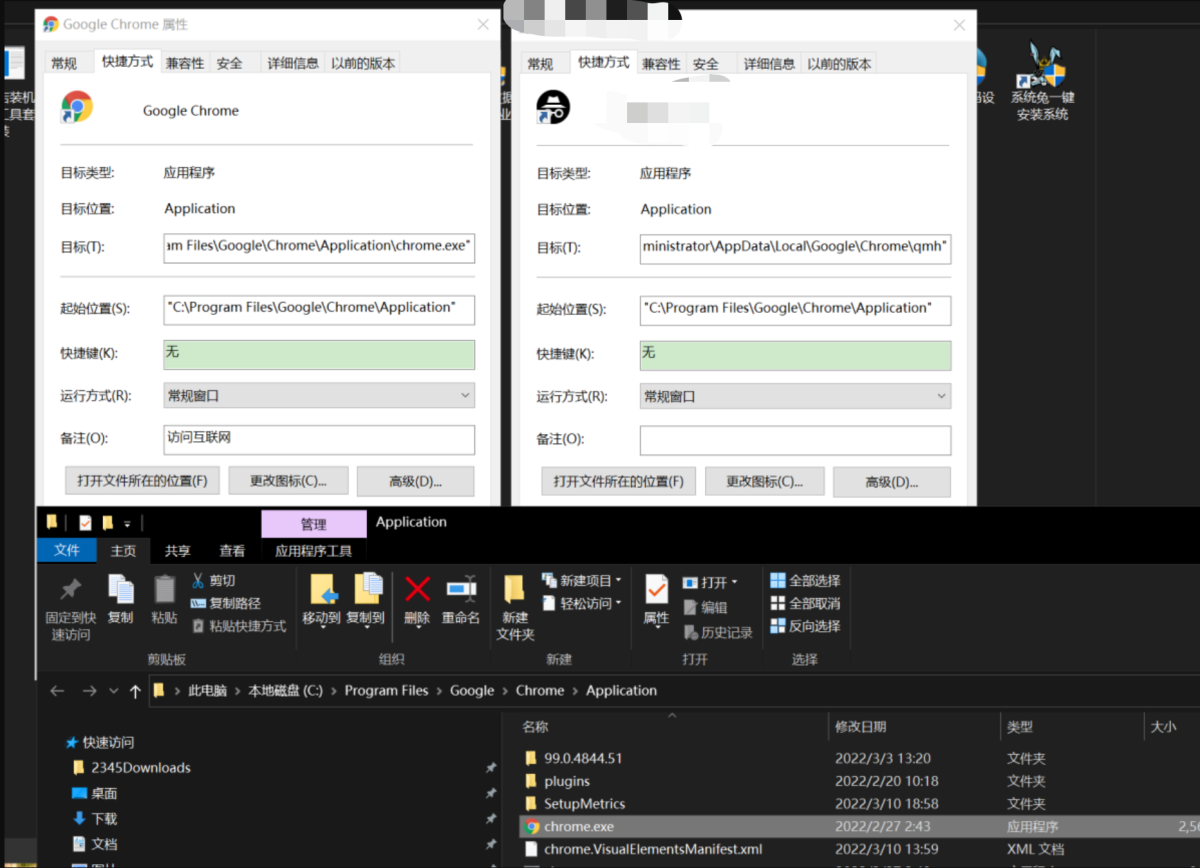Select 快速访问 in the navigation pane
The height and width of the screenshot is (868, 1200).
108,743
